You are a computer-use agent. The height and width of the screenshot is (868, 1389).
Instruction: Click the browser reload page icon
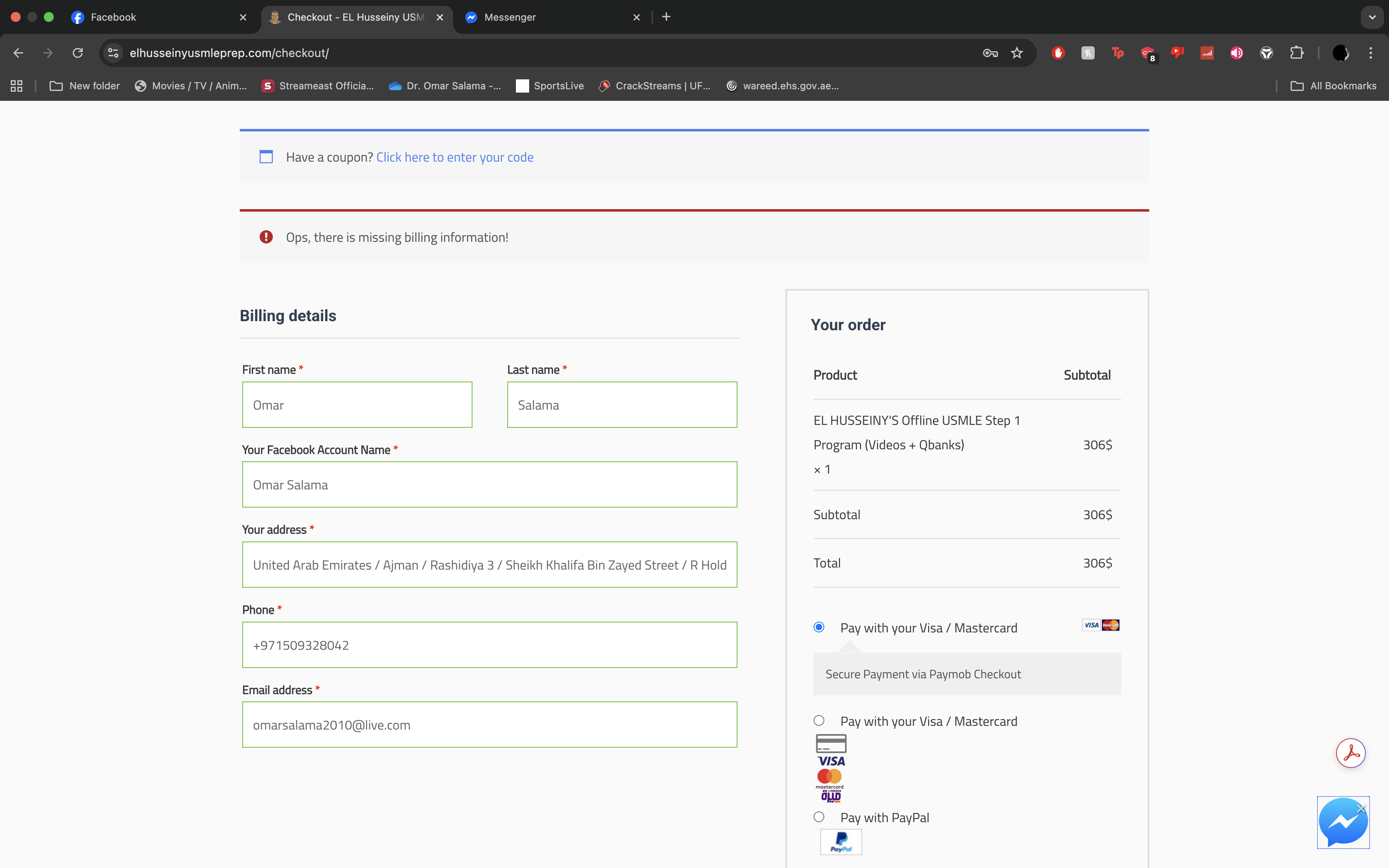(77, 53)
